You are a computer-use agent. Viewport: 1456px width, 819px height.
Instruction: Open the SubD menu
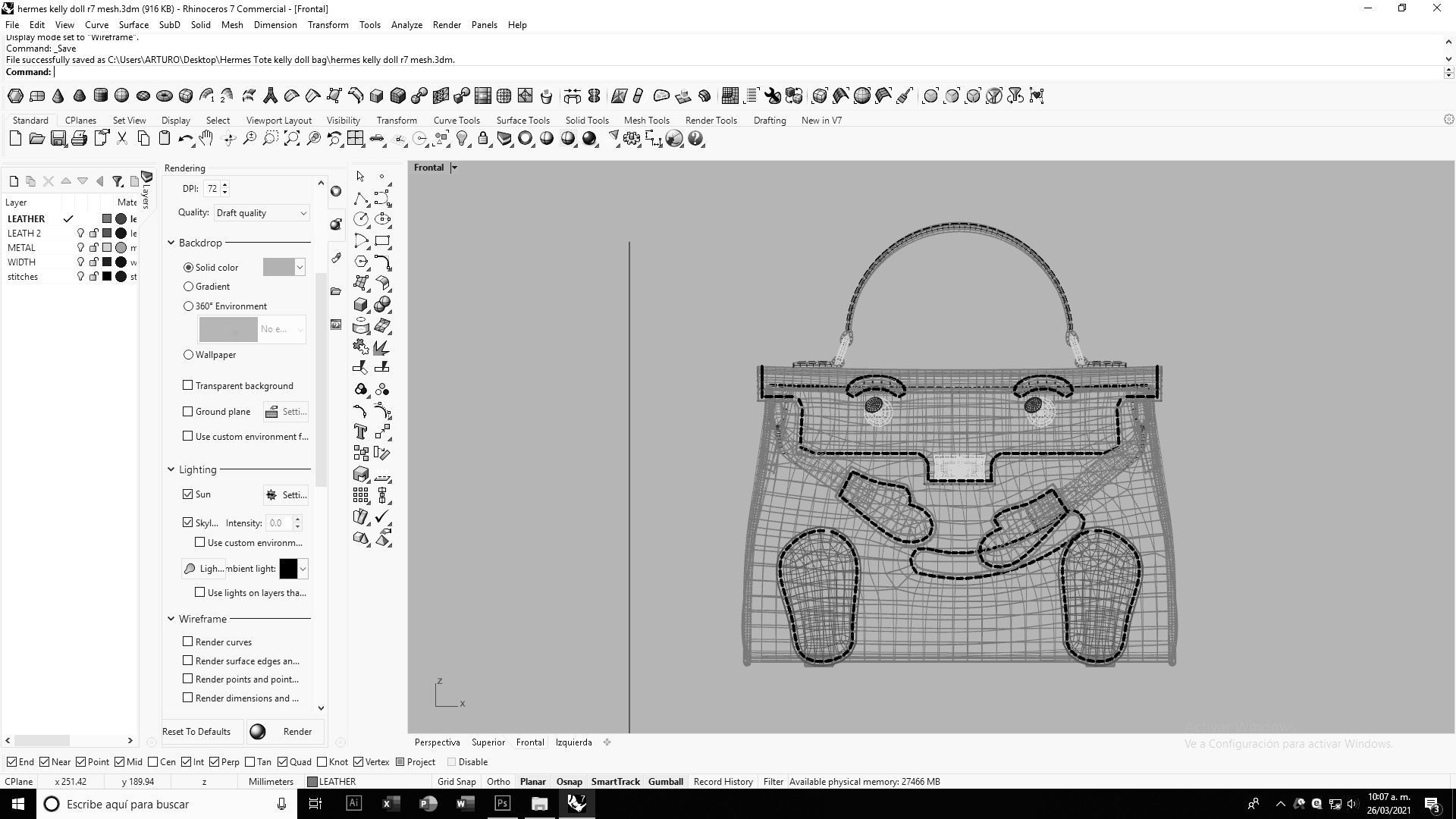coord(169,25)
